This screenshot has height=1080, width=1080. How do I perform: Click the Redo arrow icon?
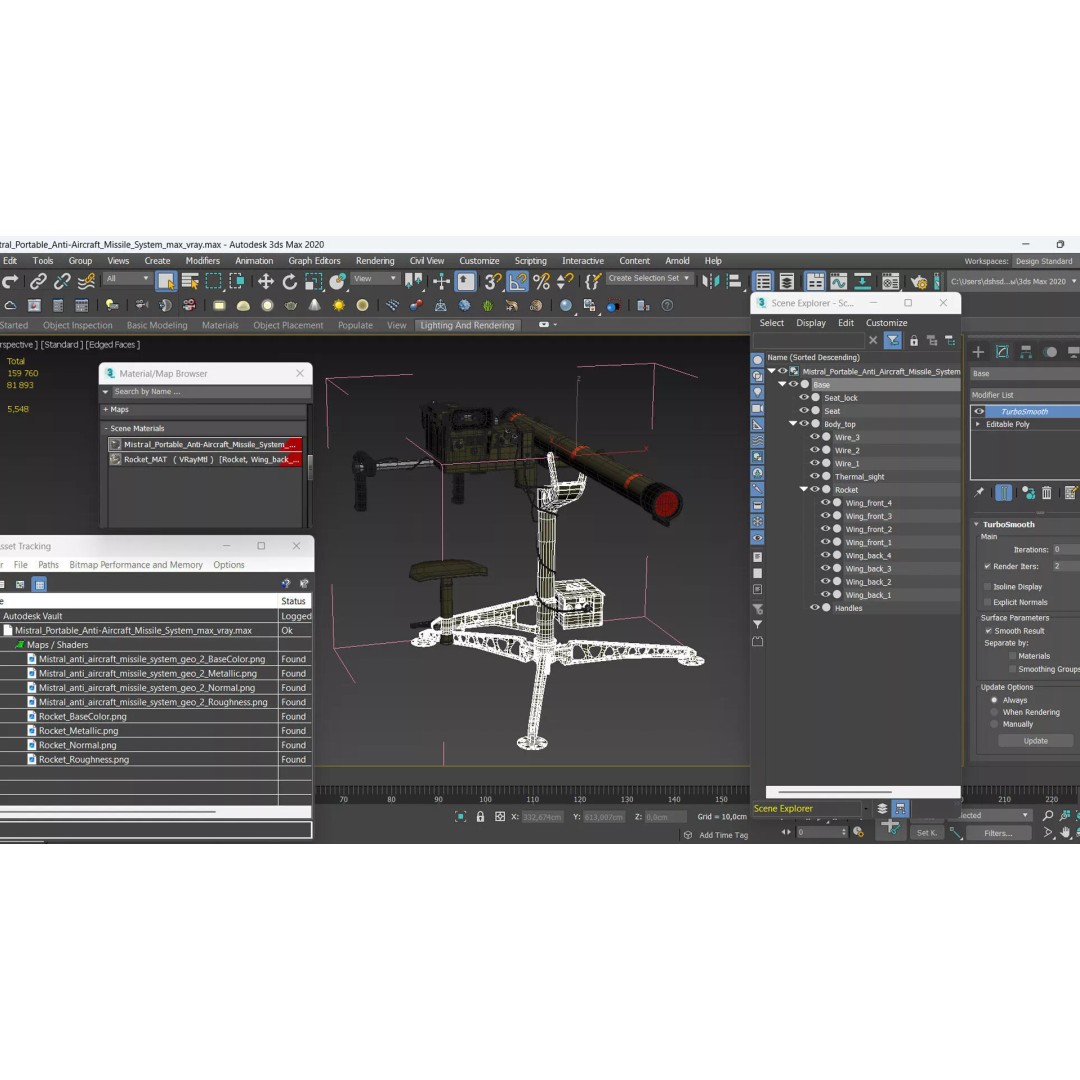click(10, 281)
